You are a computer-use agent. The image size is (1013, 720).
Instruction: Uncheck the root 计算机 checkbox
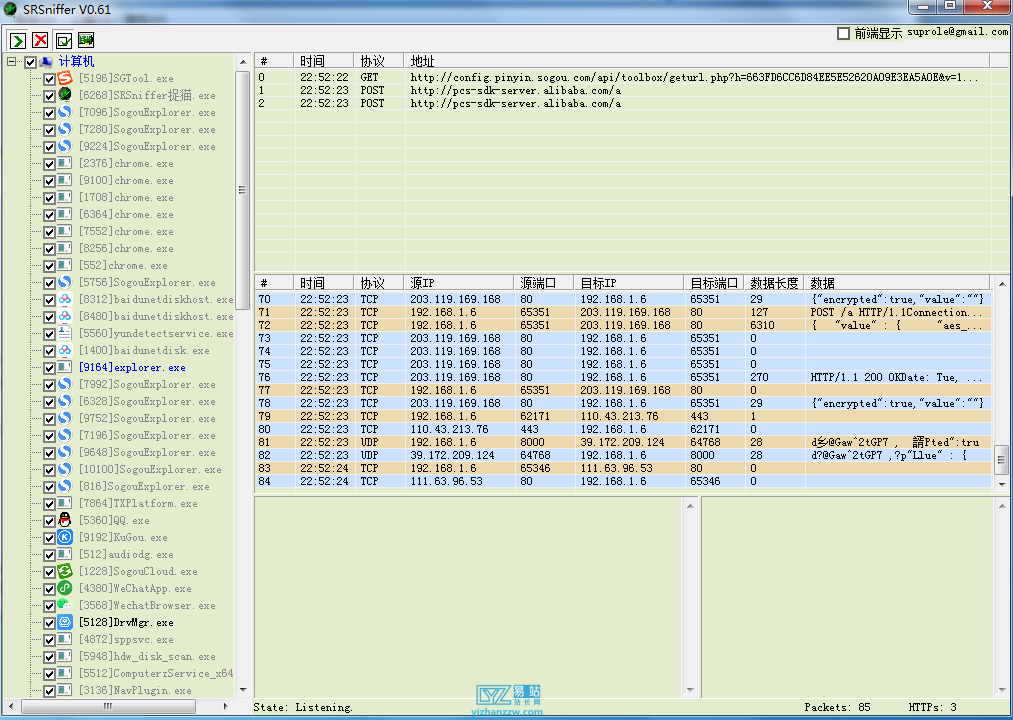pyautogui.click(x=30, y=62)
